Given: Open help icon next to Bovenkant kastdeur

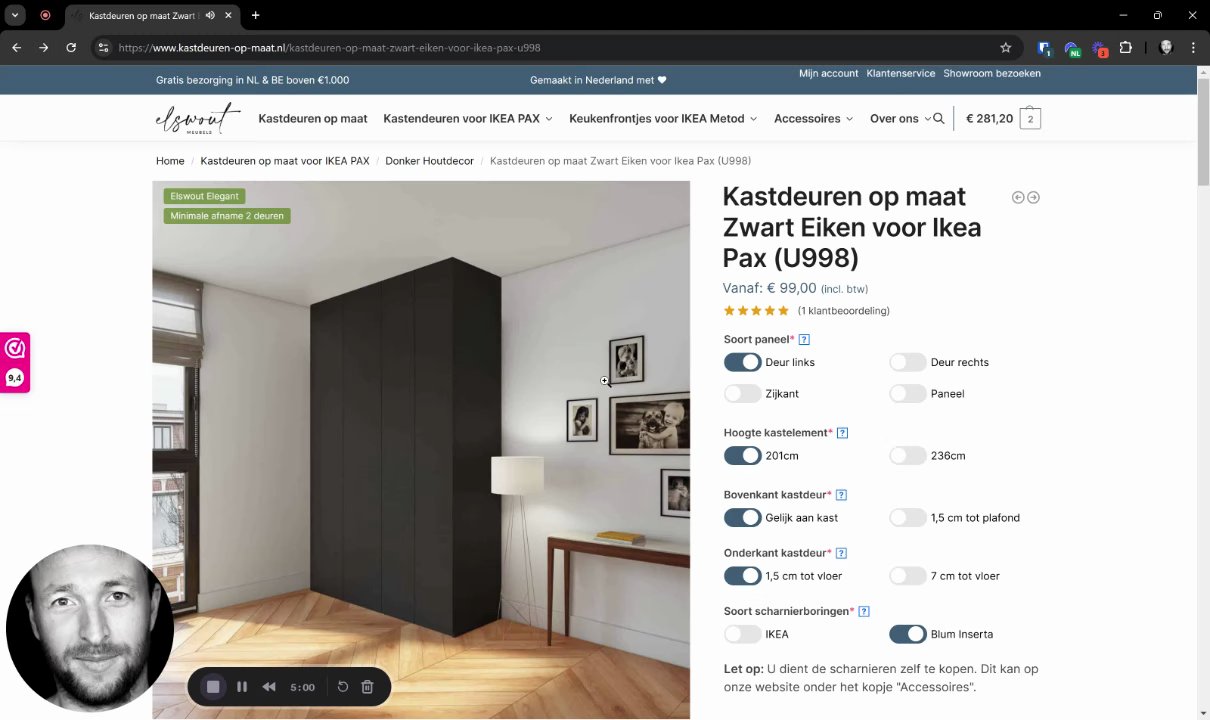Looking at the screenshot, I should coord(841,495).
